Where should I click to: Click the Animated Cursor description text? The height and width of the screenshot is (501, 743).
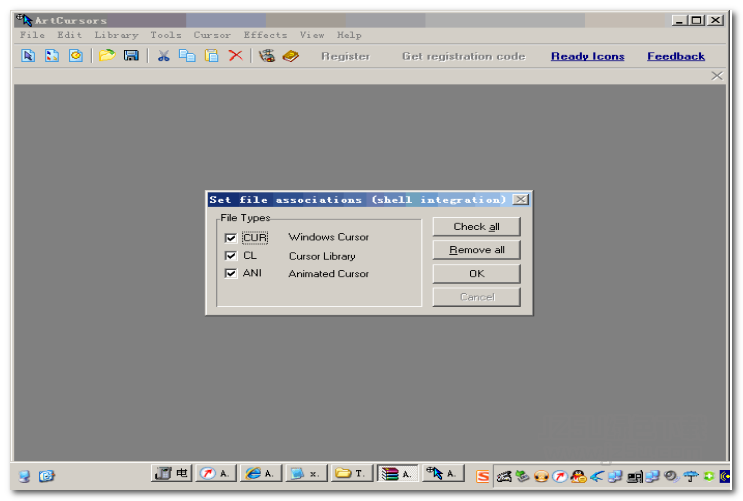tap(328, 274)
